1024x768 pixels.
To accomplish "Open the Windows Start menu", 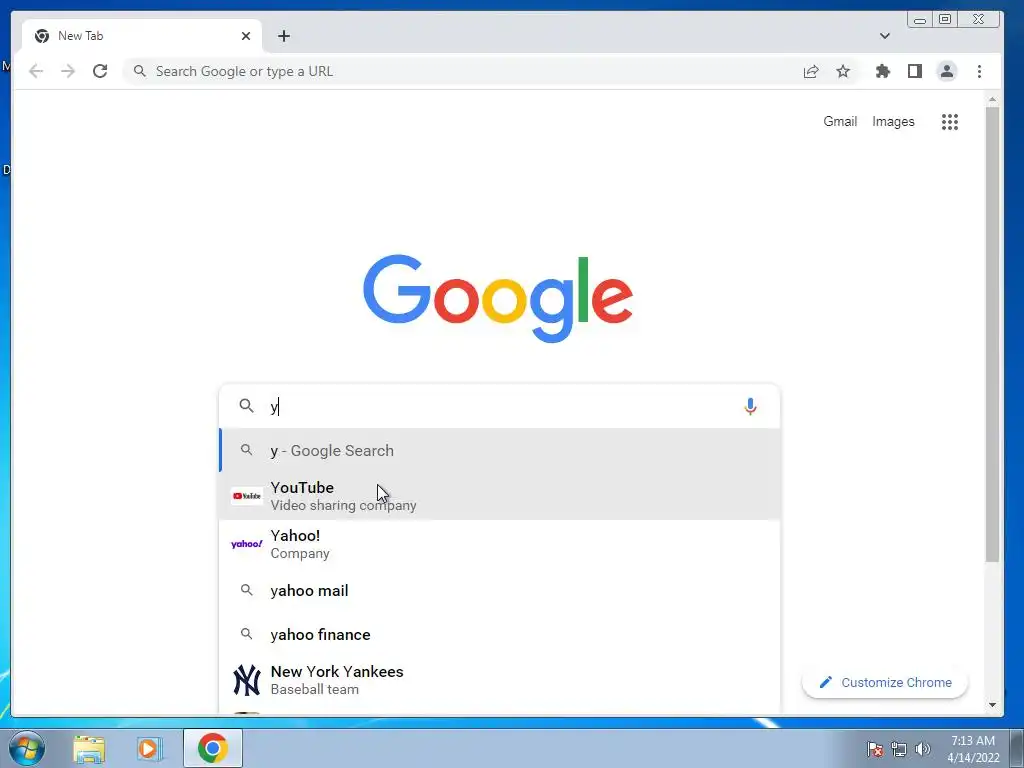I will click(27, 748).
